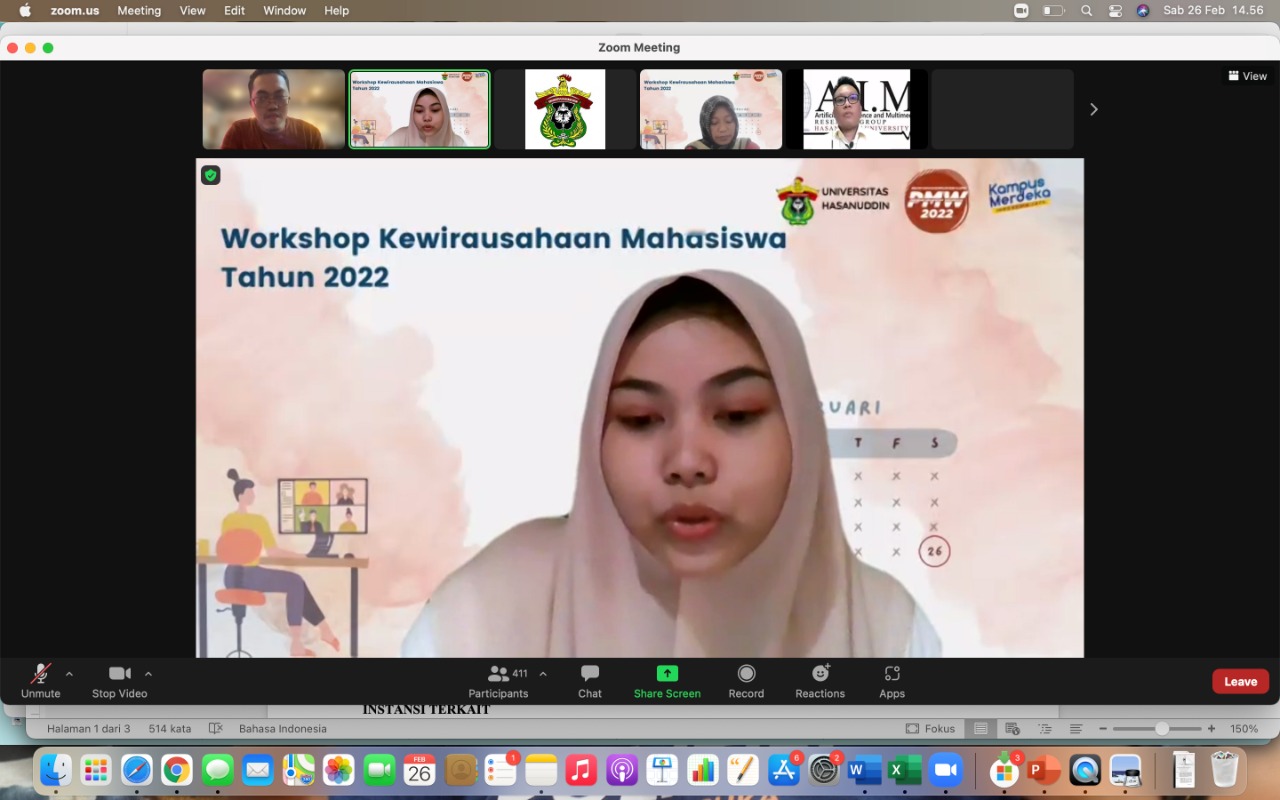Open PowerPoint from the Dock
Viewport: 1280px width, 800px height.
1044,770
